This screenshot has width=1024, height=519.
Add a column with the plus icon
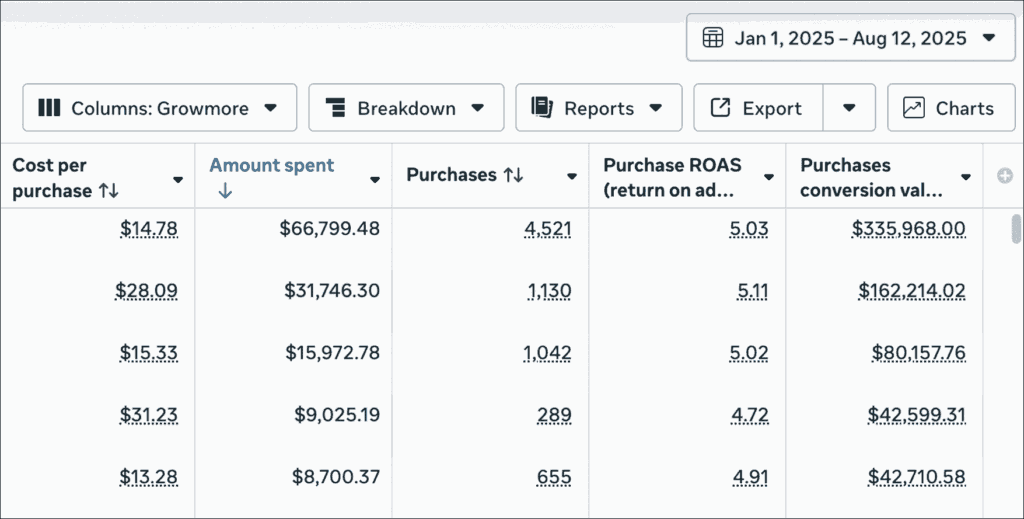[1005, 176]
